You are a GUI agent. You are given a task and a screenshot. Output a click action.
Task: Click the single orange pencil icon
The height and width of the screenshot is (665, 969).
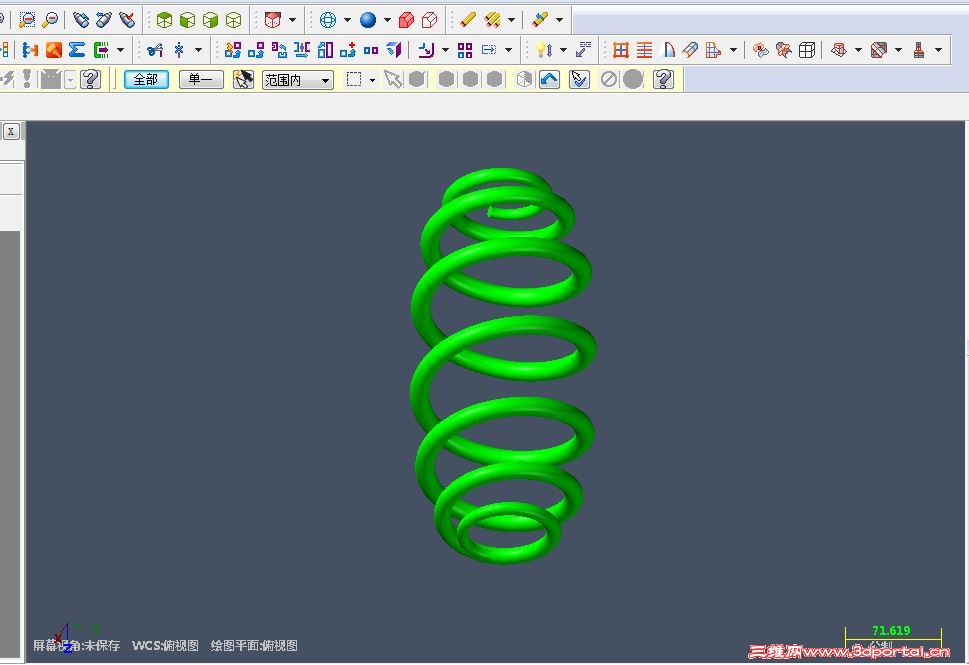tap(468, 20)
